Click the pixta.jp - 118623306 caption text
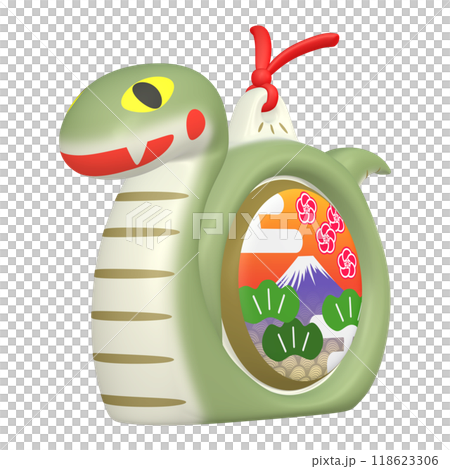The height and width of the screenshot is (469, 450). [x=375, y=460]
